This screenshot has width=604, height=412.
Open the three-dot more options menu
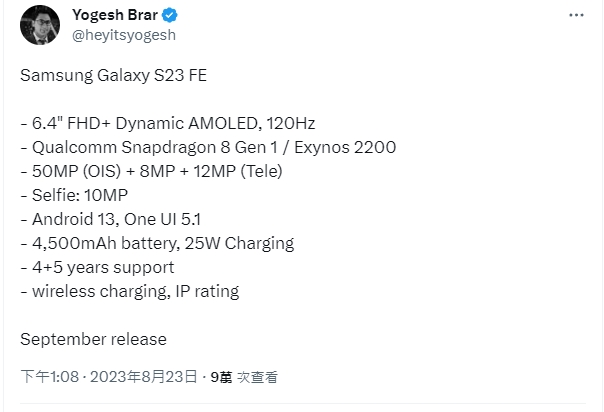[x=576, y=15]
